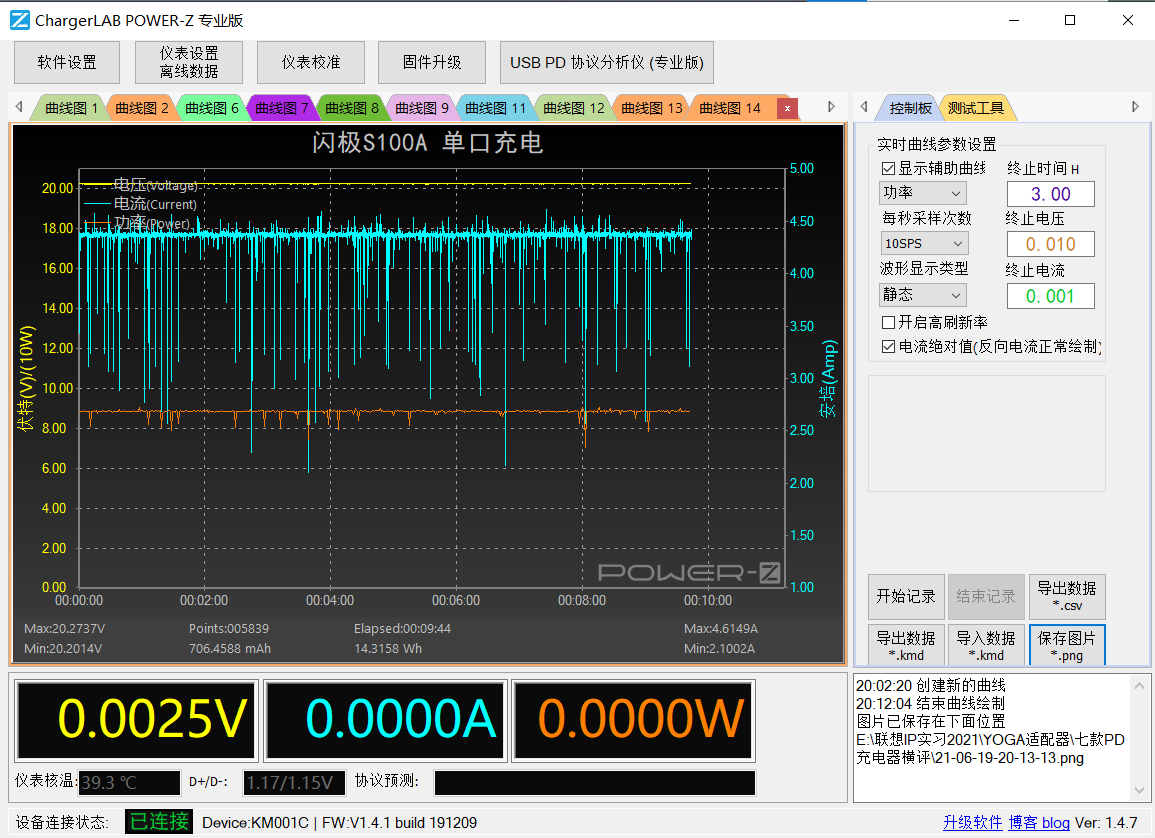Image resolution: width=1155 pixels, height=838 pixels.
Task: Click the 0.0025V voltage readout
Action: tap(136, 719)
